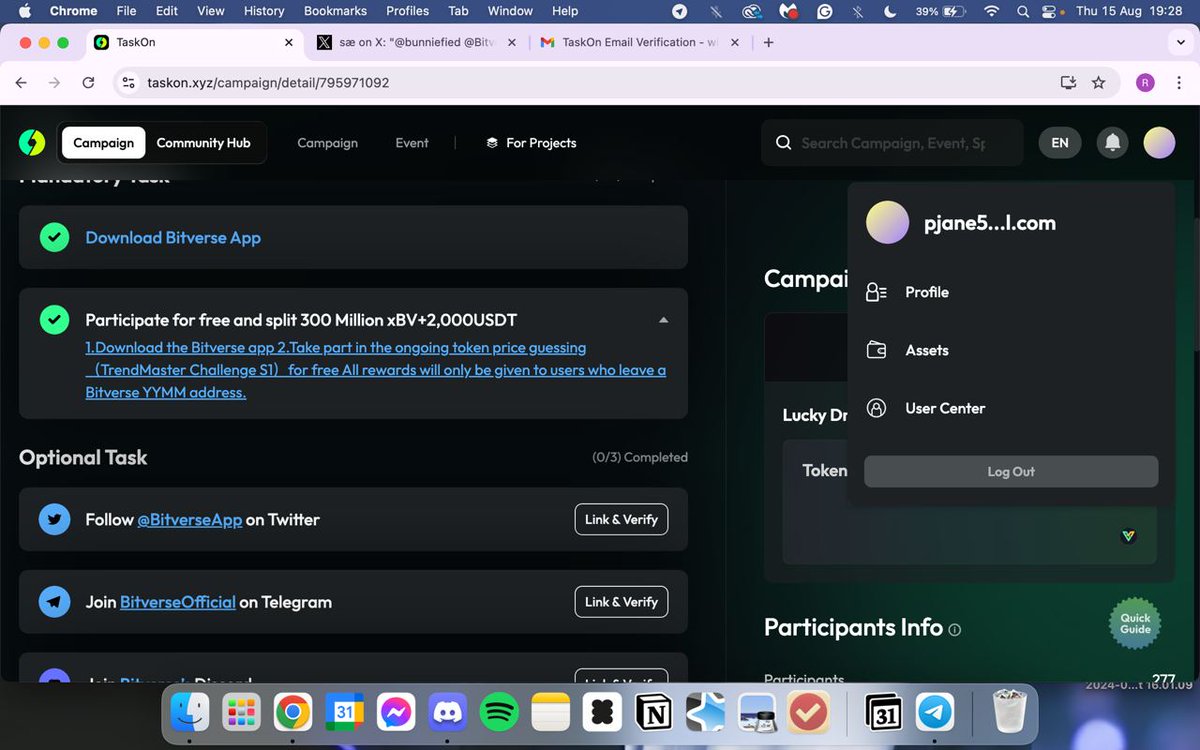The height and width of the screenshot is (750, 1200).
Task: Open Chrome's three-dot menu
Action: [1180, 83]
